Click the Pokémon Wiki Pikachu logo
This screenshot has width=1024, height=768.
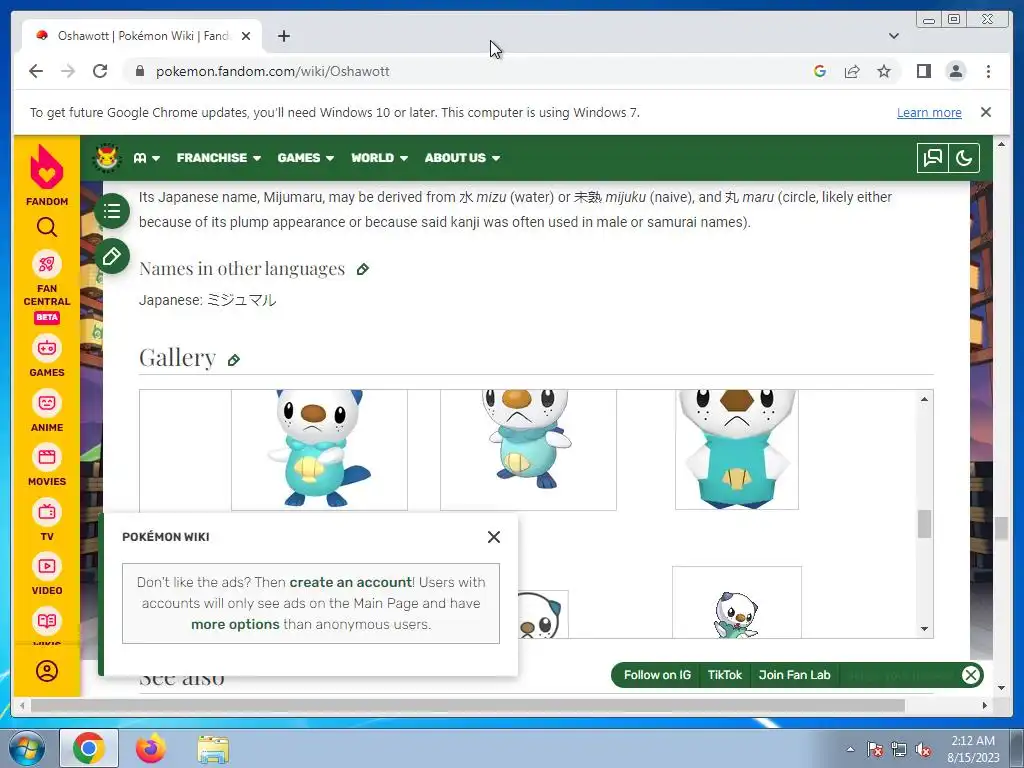click(106, 157)
